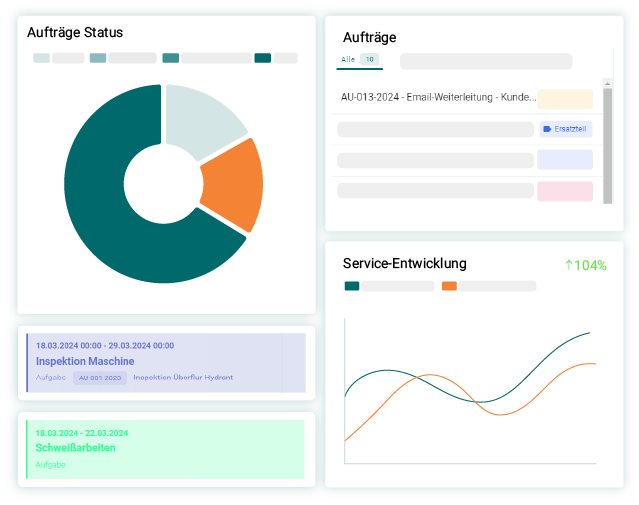Open the Inspektion Maschine task
Viewport: 639px width, 505px height.
[85, 361]
